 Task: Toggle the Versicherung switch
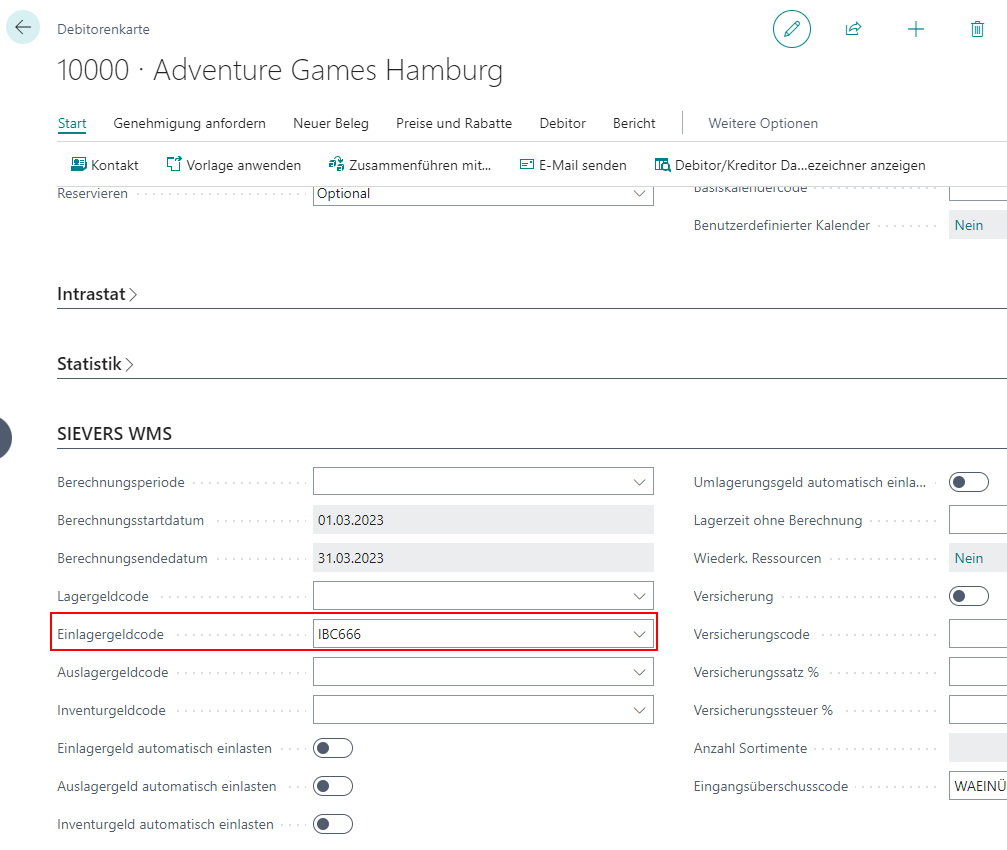pos(968,596)
